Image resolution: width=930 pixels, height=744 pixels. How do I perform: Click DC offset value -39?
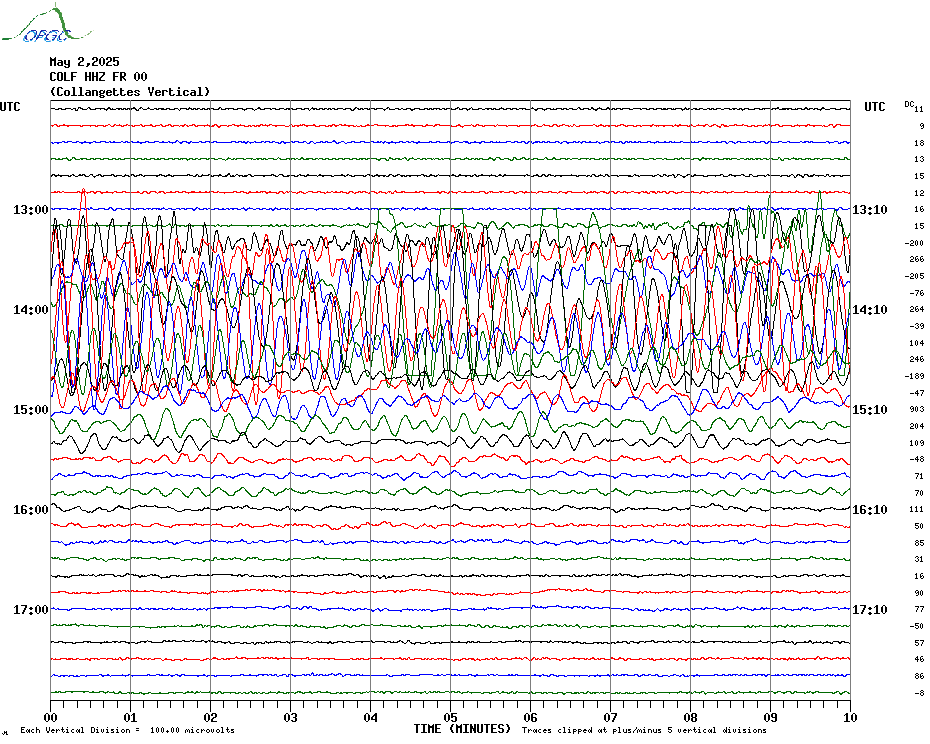coord(917,326)
